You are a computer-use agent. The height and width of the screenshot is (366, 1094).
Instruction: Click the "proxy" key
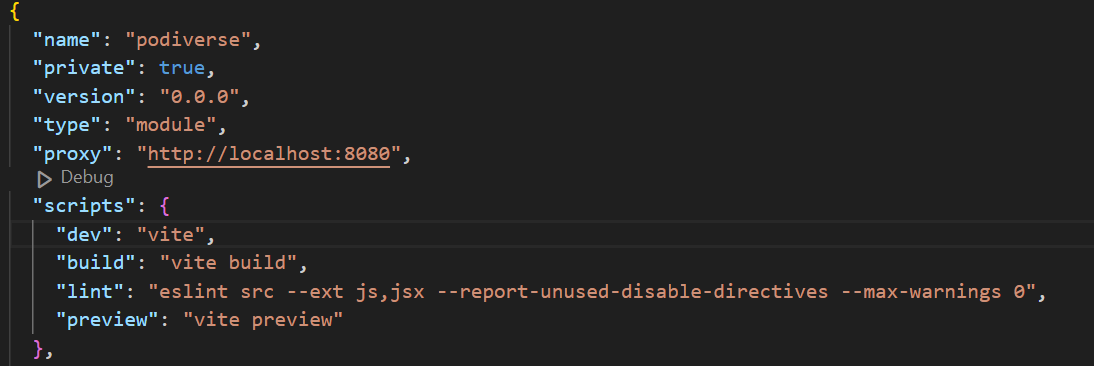point(74,154)
